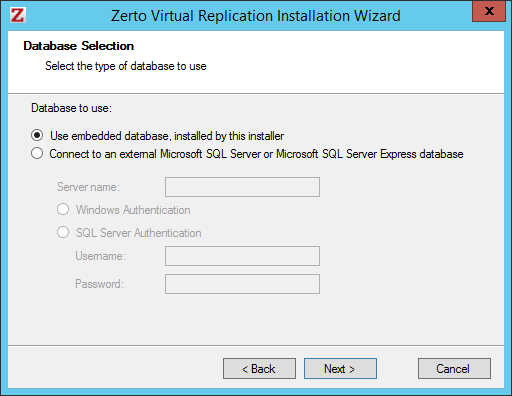Screen dimensions: 512x396
Task: Click the 'installed by this installer' option text
Action: click(229, 136)
